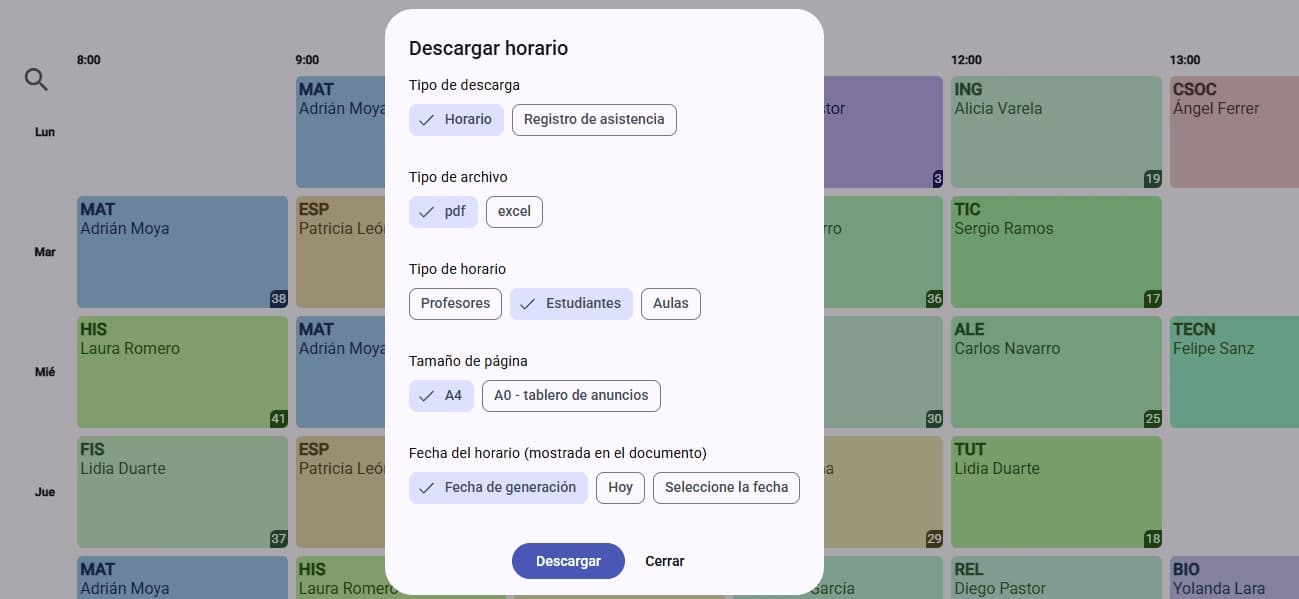Image resolution: width=1299 pixels, height=599 pixels.
Task: Toggle the Estudiantes schedule type chip
Action: 571,304
